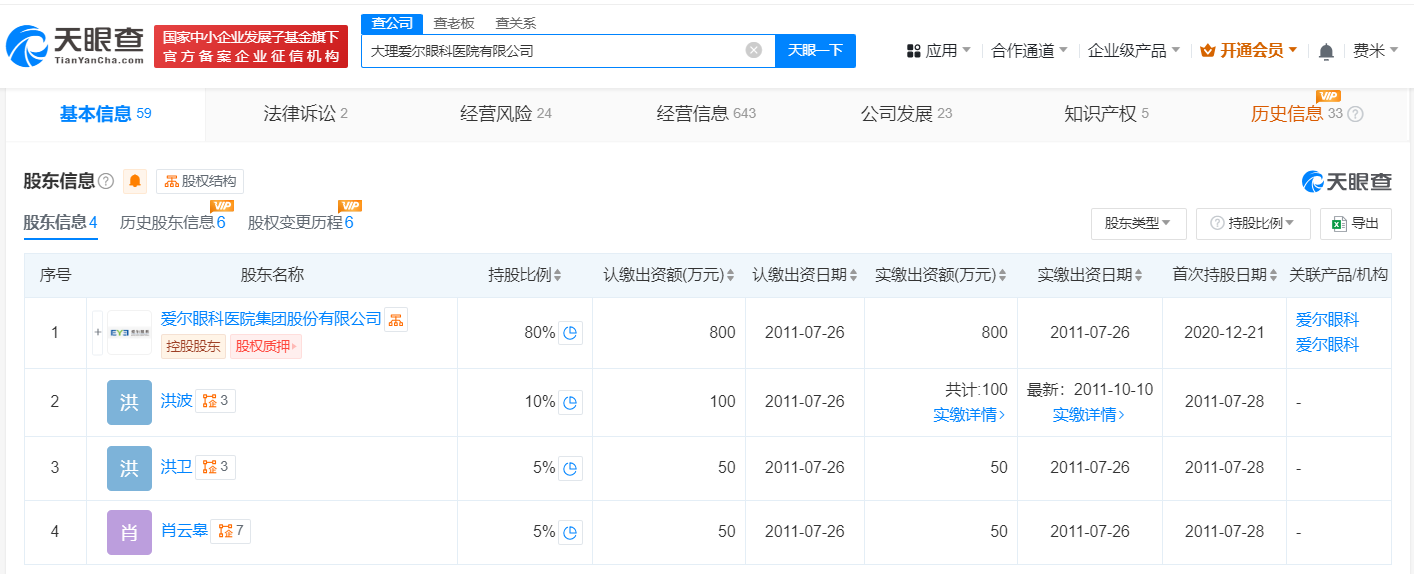The width and height of the screenshot is (1414, 574).
Task: Open pie chart icon for 80% shareholding
Action: pos(570,333)
